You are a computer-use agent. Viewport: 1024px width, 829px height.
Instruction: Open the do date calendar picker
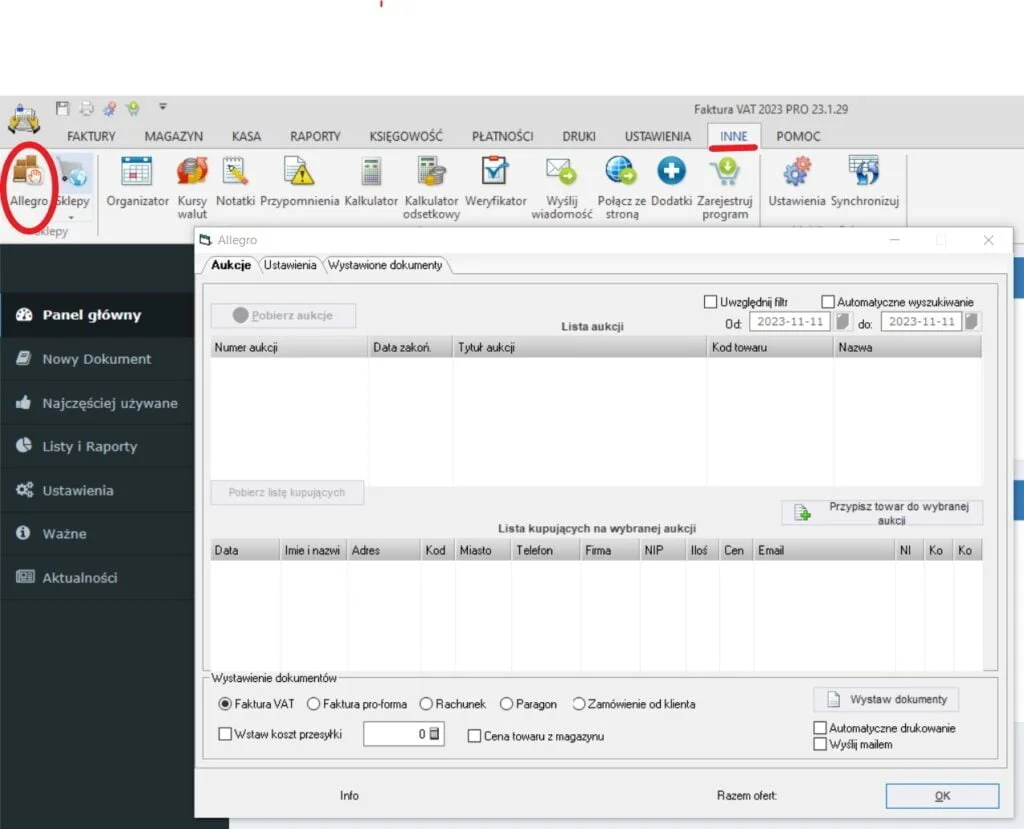(x=972, y=321)
